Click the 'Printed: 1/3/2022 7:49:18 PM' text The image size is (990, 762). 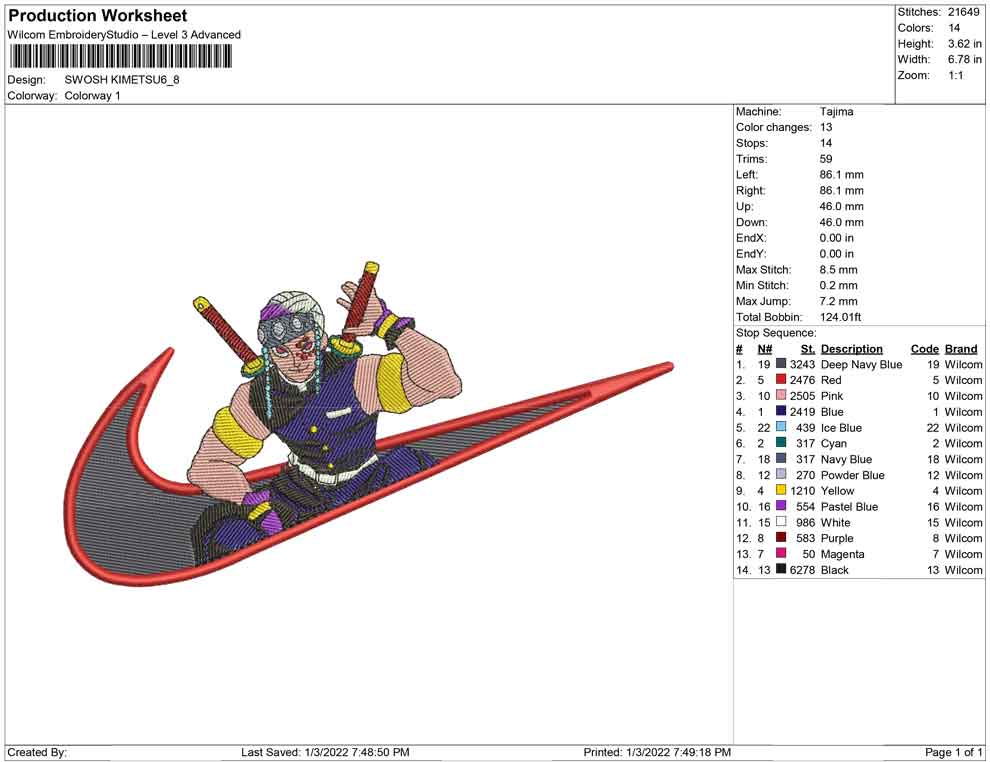[x=657, y=752]
